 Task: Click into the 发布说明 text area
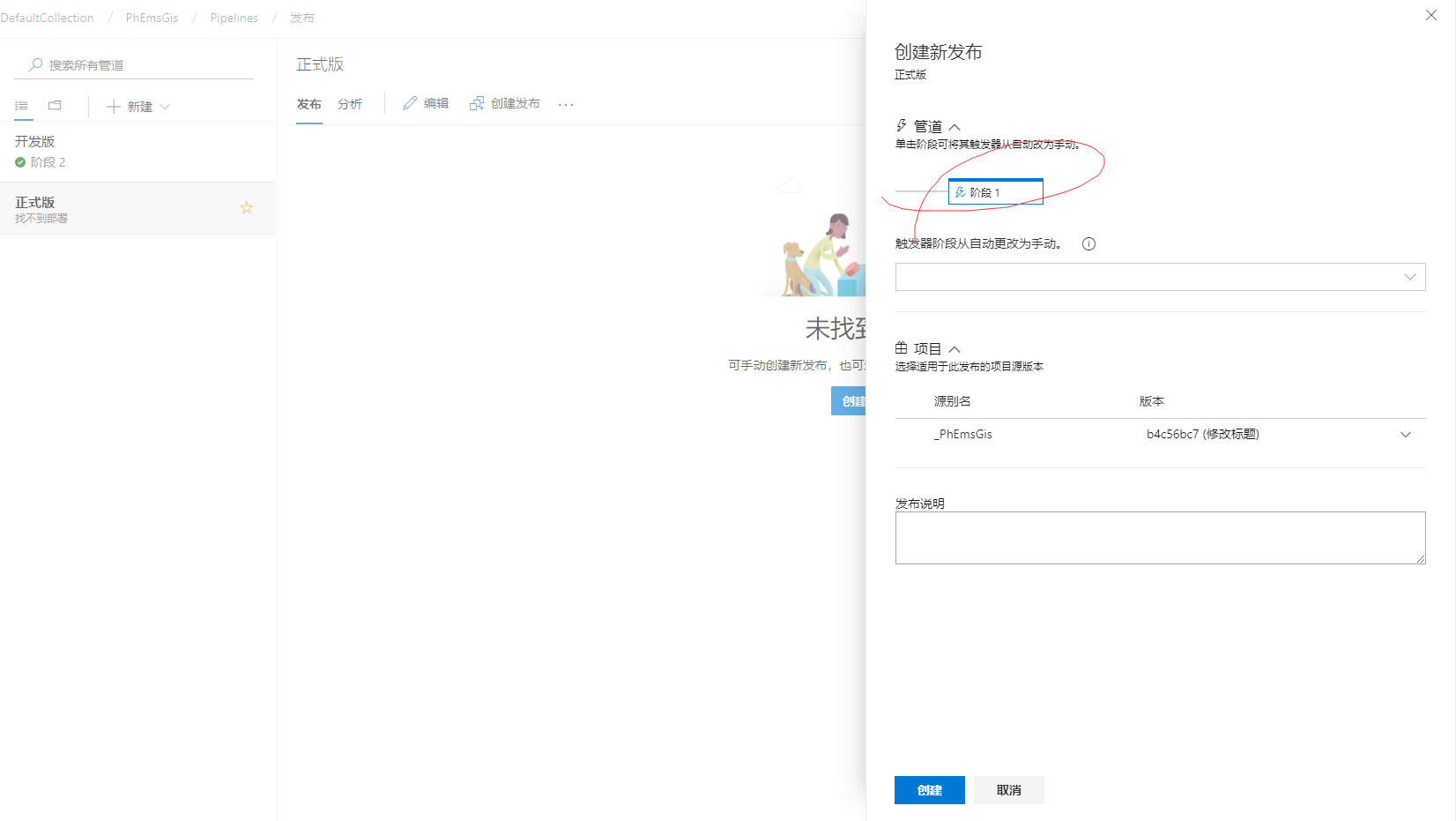click(x=1160, y=538)
